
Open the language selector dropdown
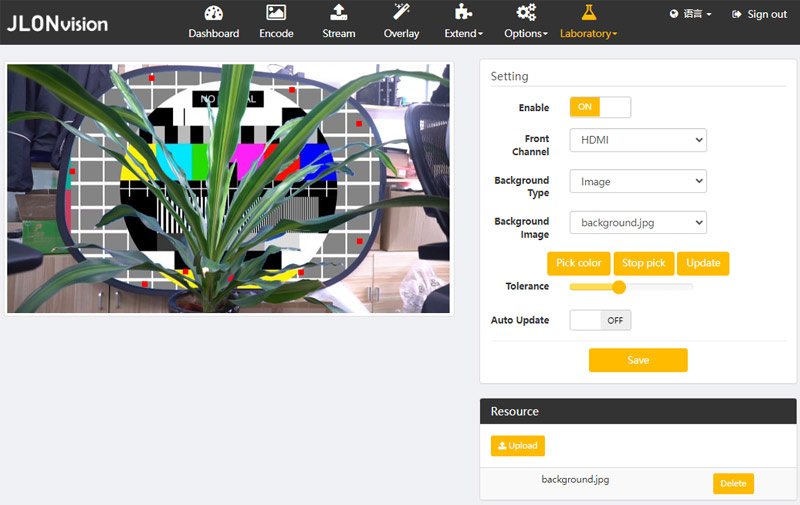click(x=690, y=14)
